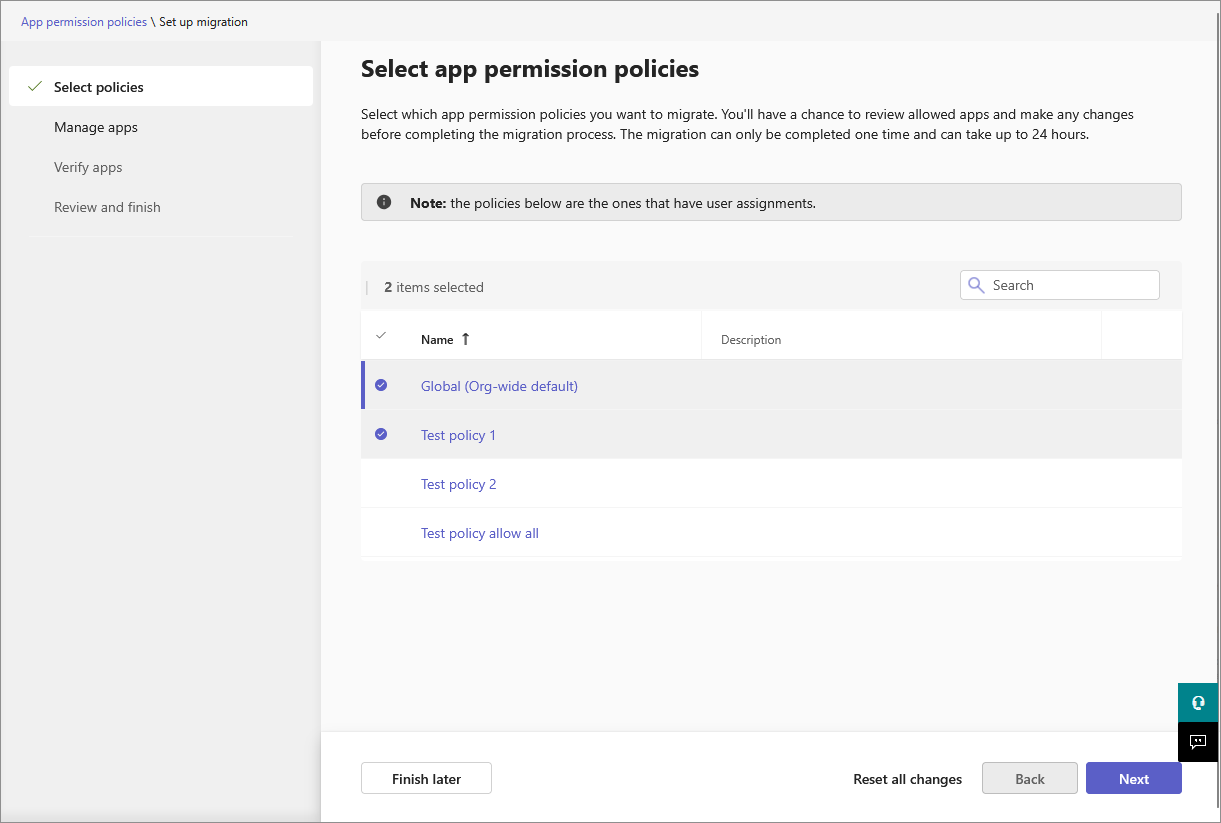Uncheck the Global (Org-wide default) policy checkbox
Image resolution: width=1221 pixels, height=823 pixels.
pyautogui.click(x=381, y=385)
